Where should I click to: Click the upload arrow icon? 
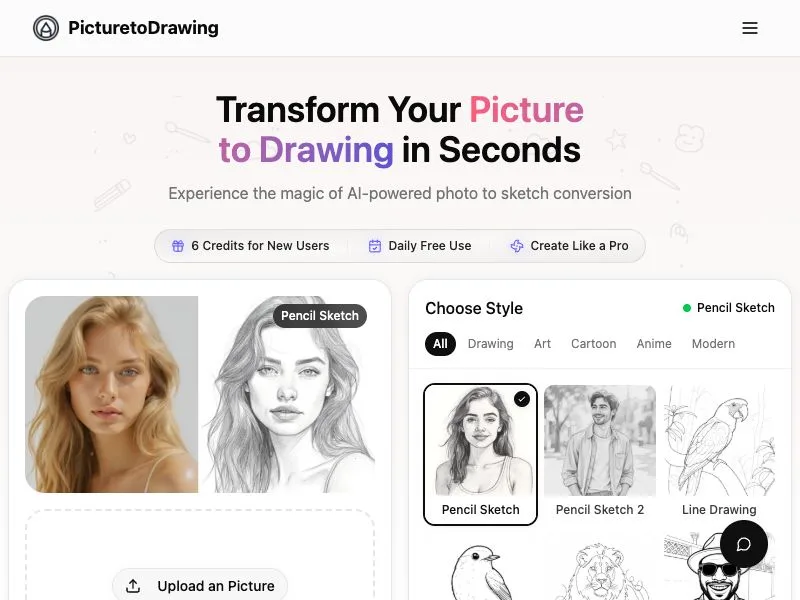tap(133, 586)
